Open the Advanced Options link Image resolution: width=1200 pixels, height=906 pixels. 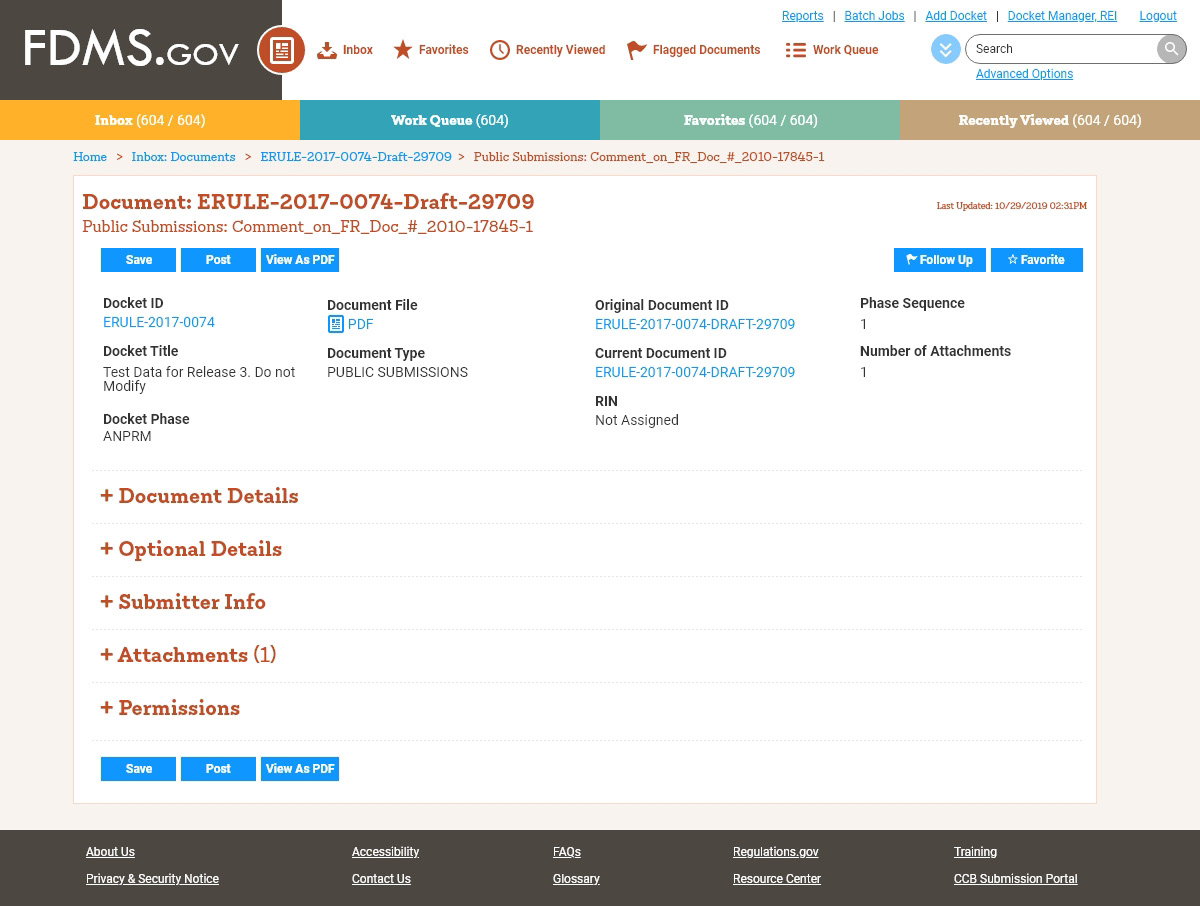click(1024, 74)
